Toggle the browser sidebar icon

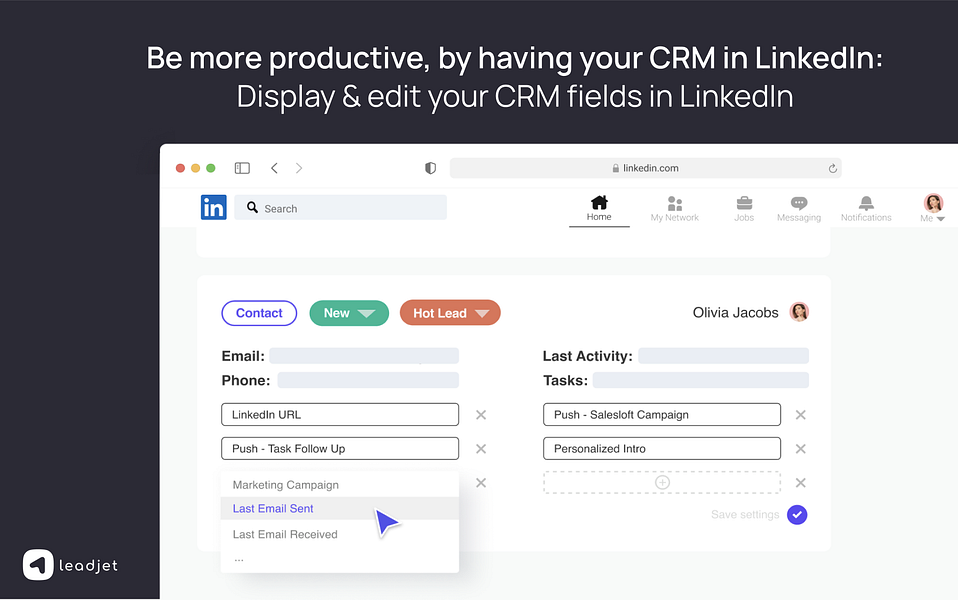tap(242, 168)
